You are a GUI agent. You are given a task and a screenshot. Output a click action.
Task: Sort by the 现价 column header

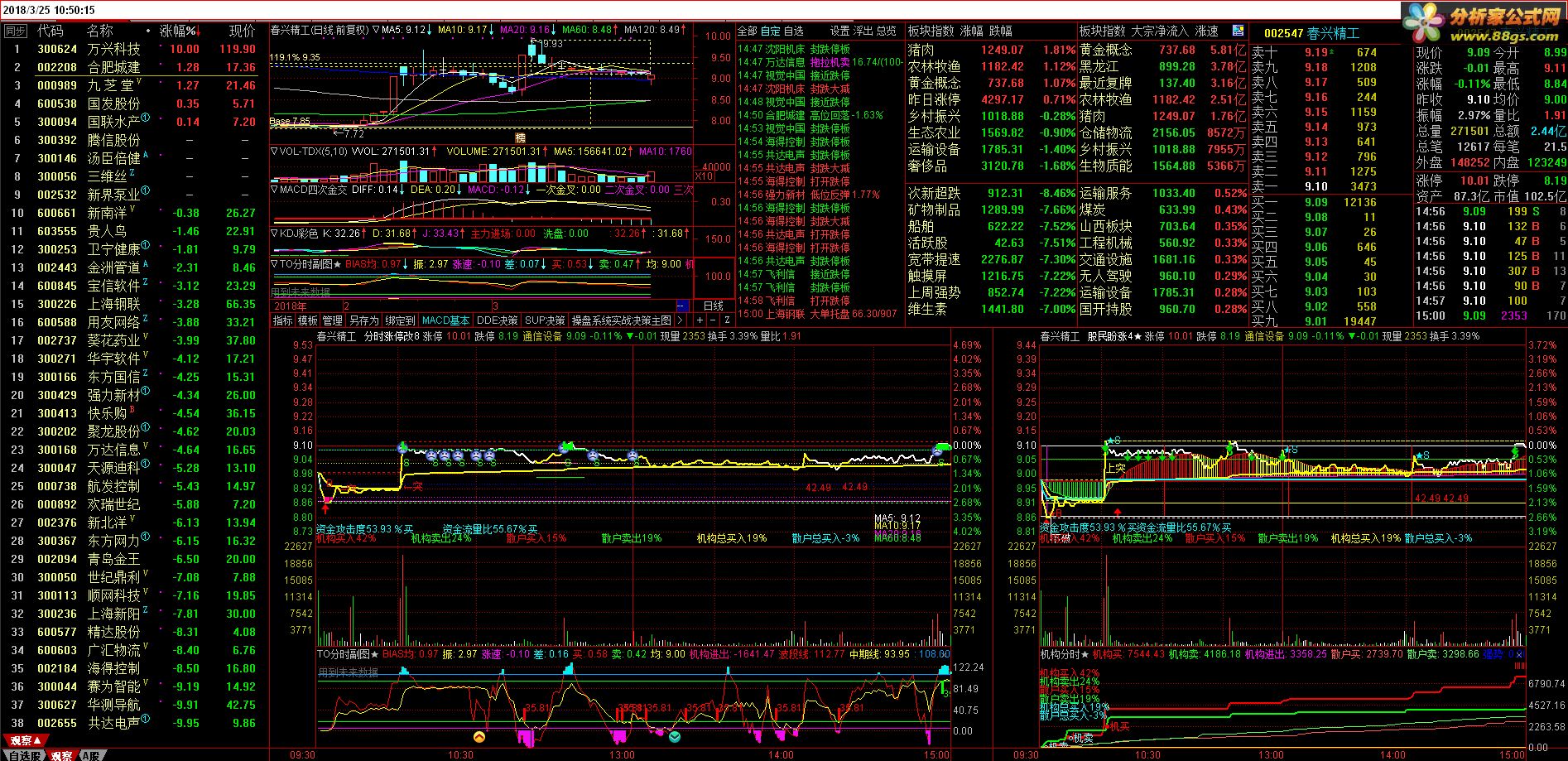coord(242,31)
